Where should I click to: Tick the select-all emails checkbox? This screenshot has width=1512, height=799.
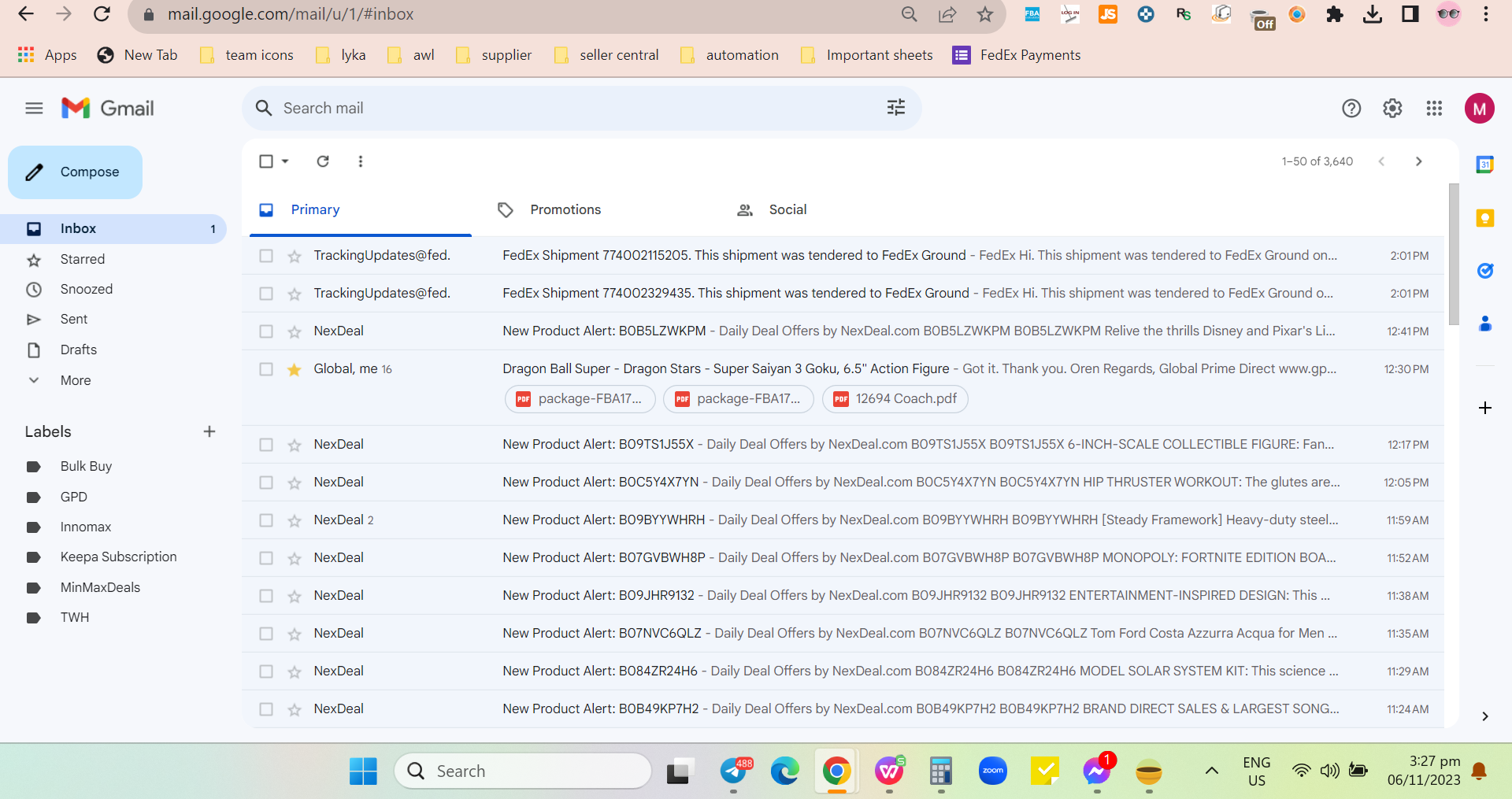pos(266,161)
